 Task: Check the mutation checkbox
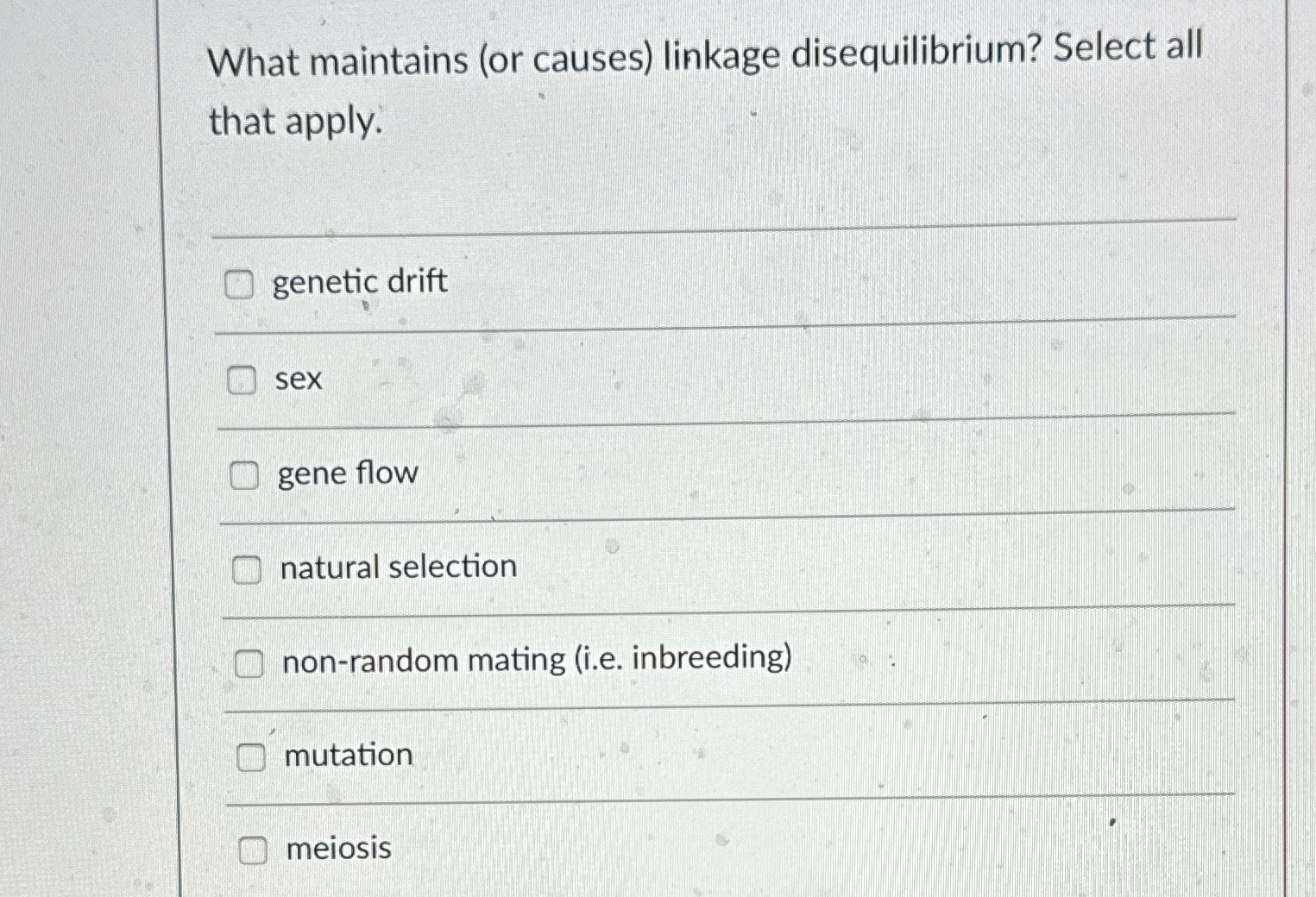[x=252, y=758]
